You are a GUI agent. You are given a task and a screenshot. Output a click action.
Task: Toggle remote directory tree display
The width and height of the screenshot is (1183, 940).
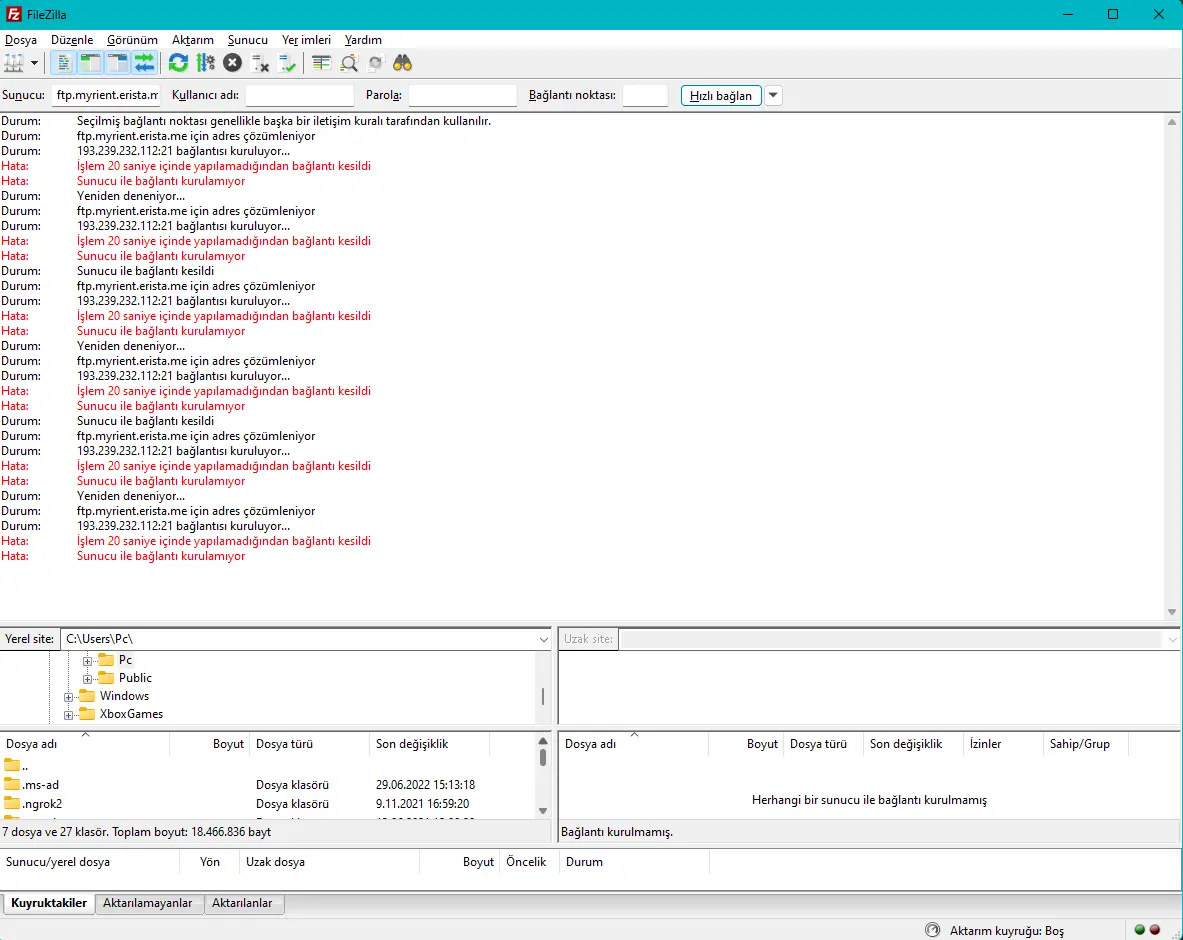118,63
